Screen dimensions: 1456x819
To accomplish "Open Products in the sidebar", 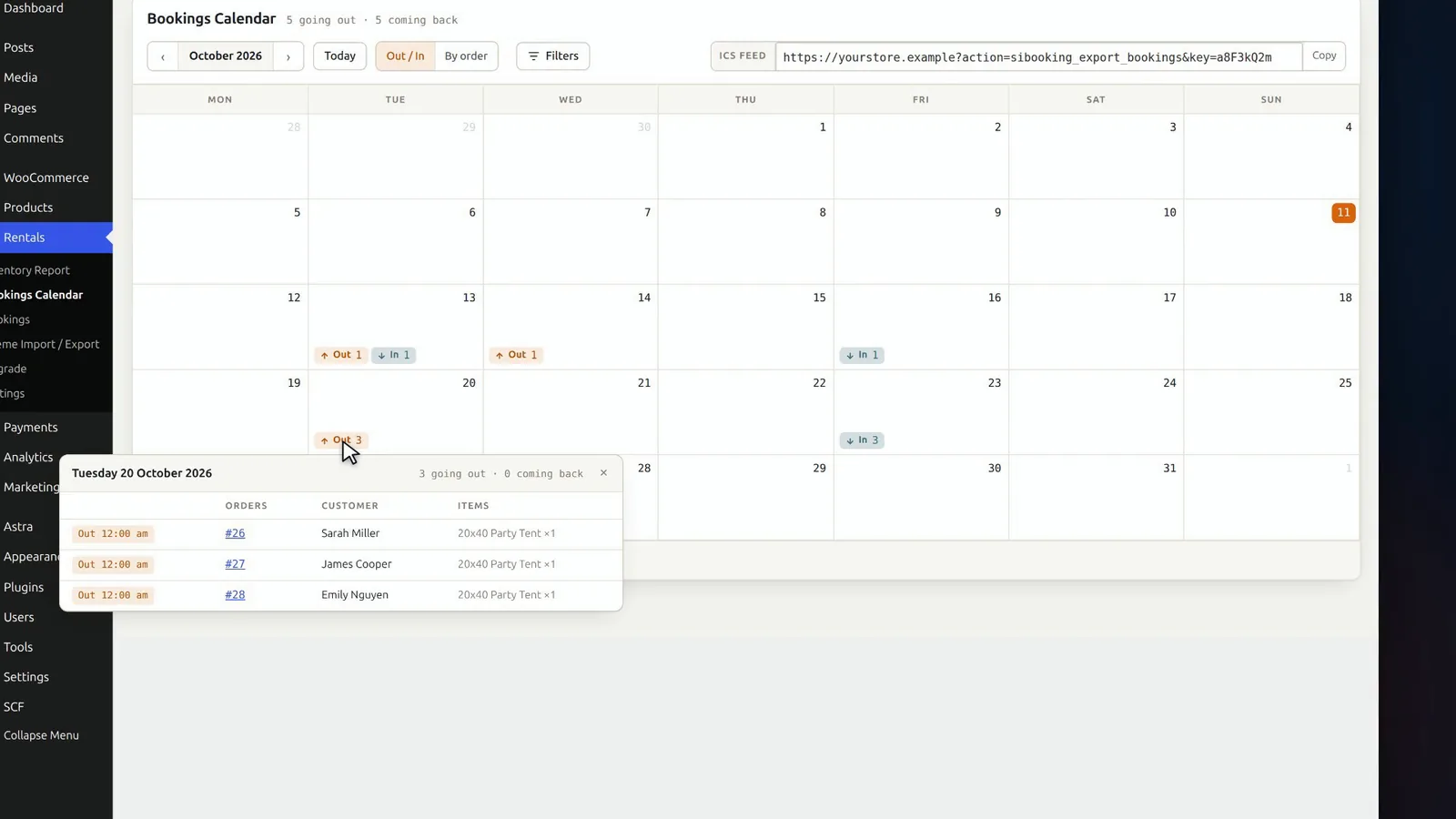I will pos(28,207).
